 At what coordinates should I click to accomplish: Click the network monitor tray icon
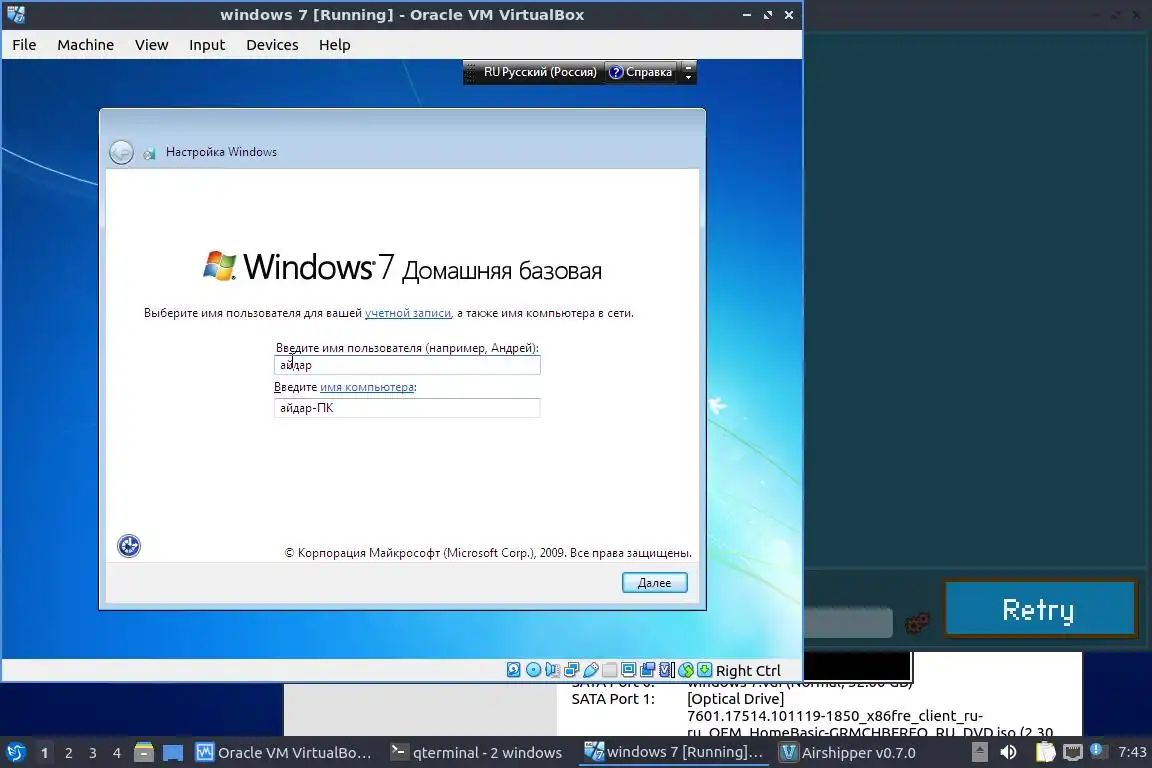pyautogui.click(x=1073, y=752)
